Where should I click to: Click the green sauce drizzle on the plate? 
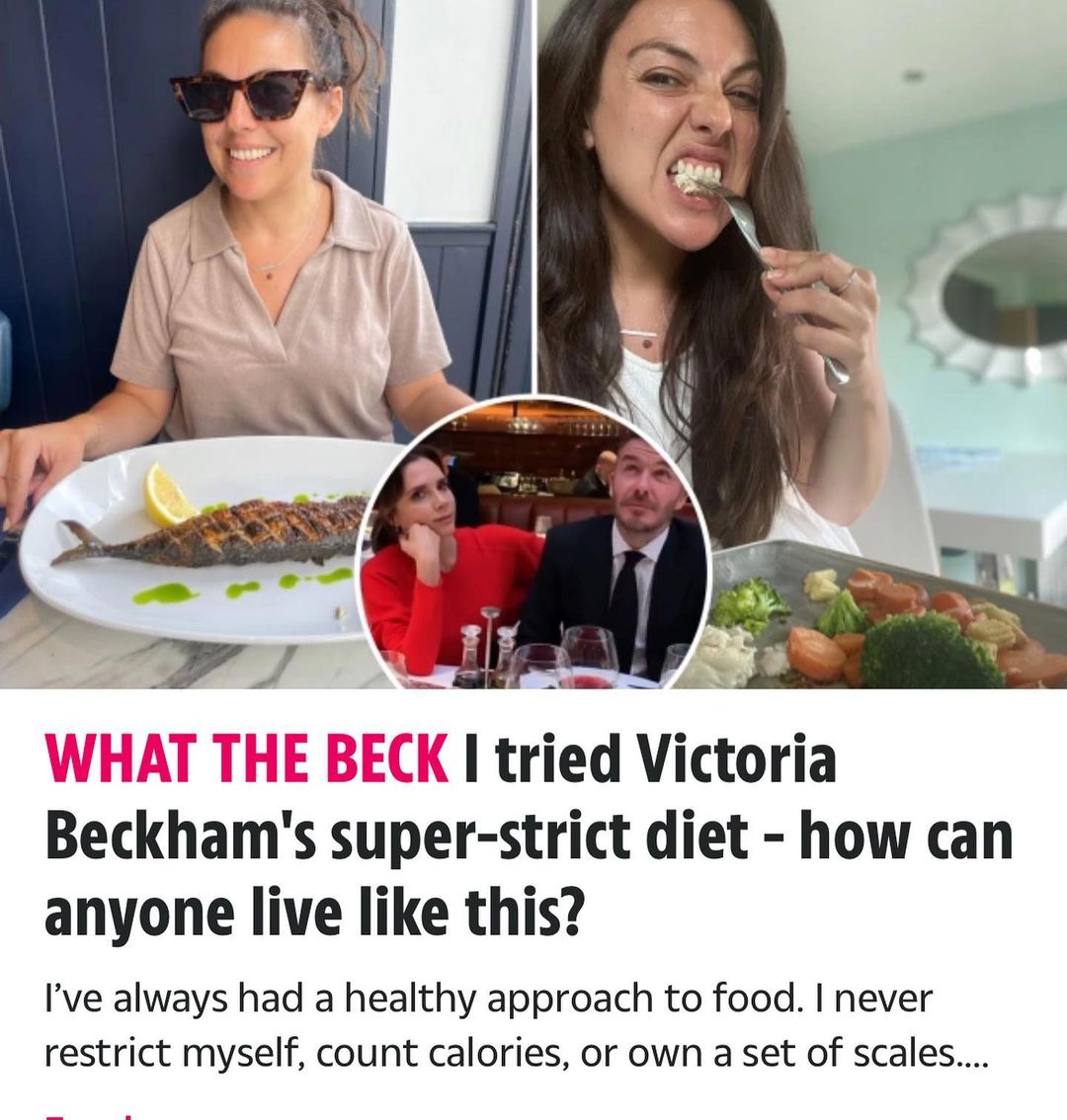point(163,595)
